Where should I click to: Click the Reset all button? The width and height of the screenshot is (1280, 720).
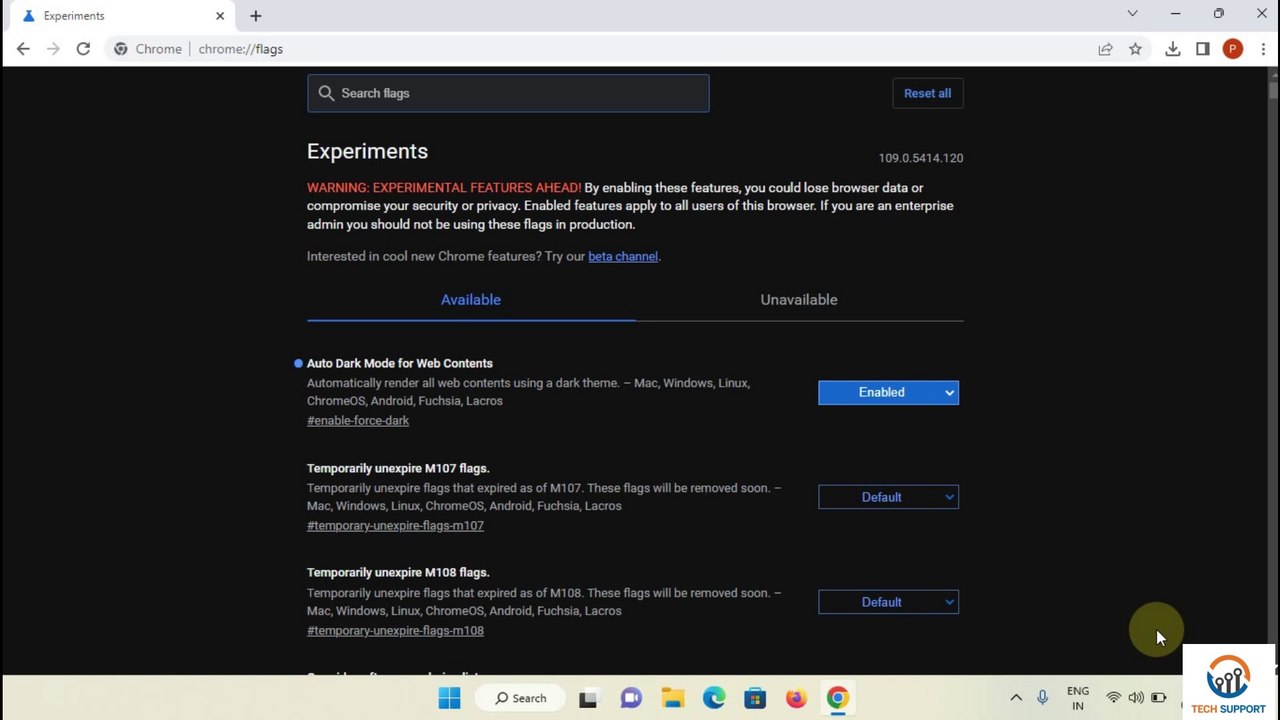pyautogui.click(x=927, y=93)
